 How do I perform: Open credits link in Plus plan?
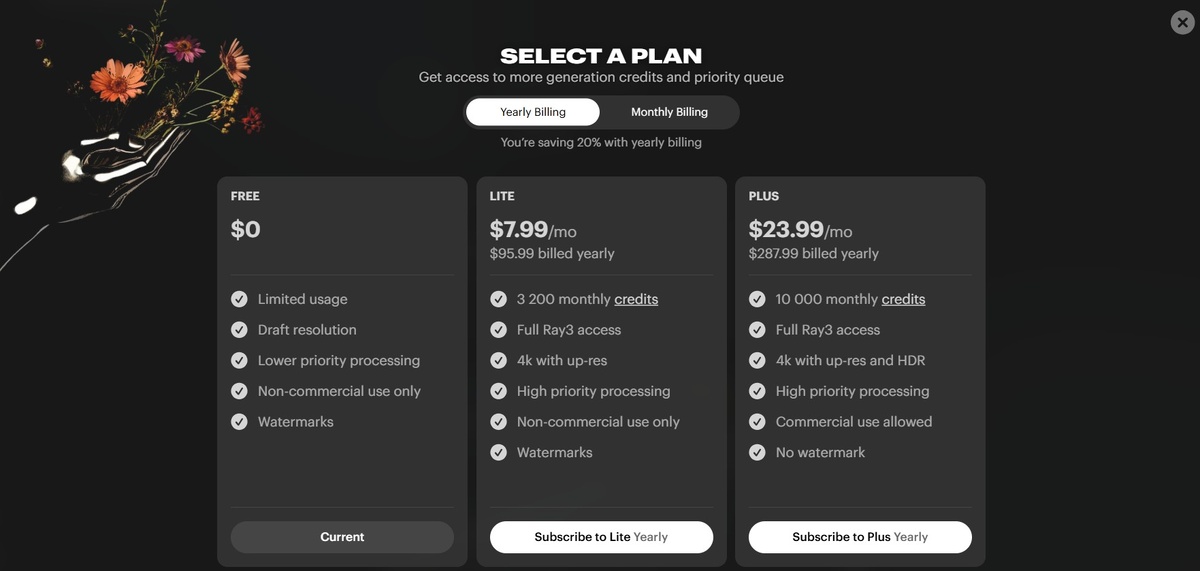(903, 299)
